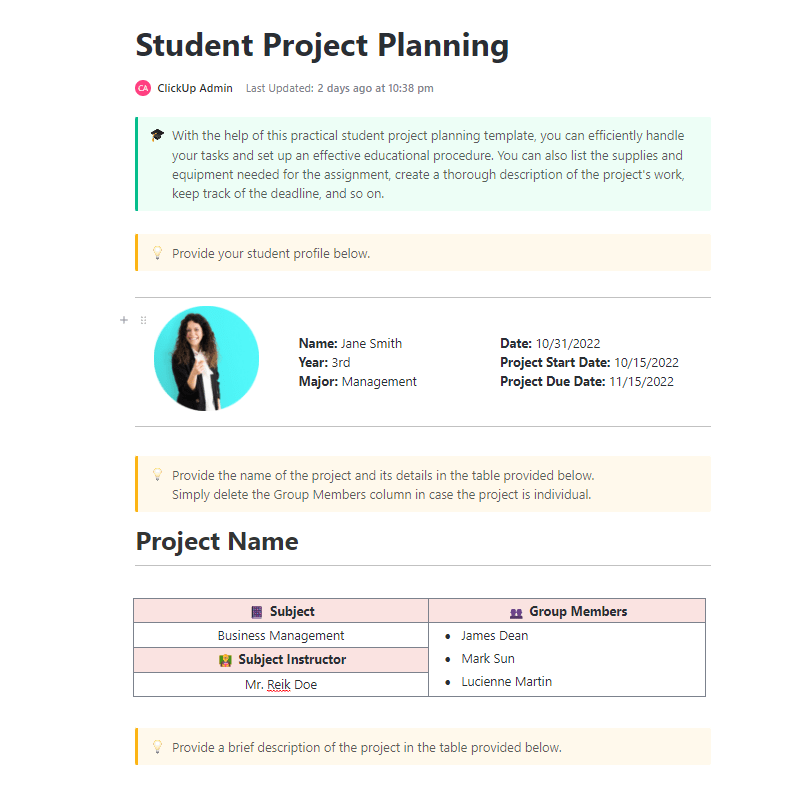Click the lightbulb icon beside student profile hint
Viewport: 789px width, 792px height.
157,253
